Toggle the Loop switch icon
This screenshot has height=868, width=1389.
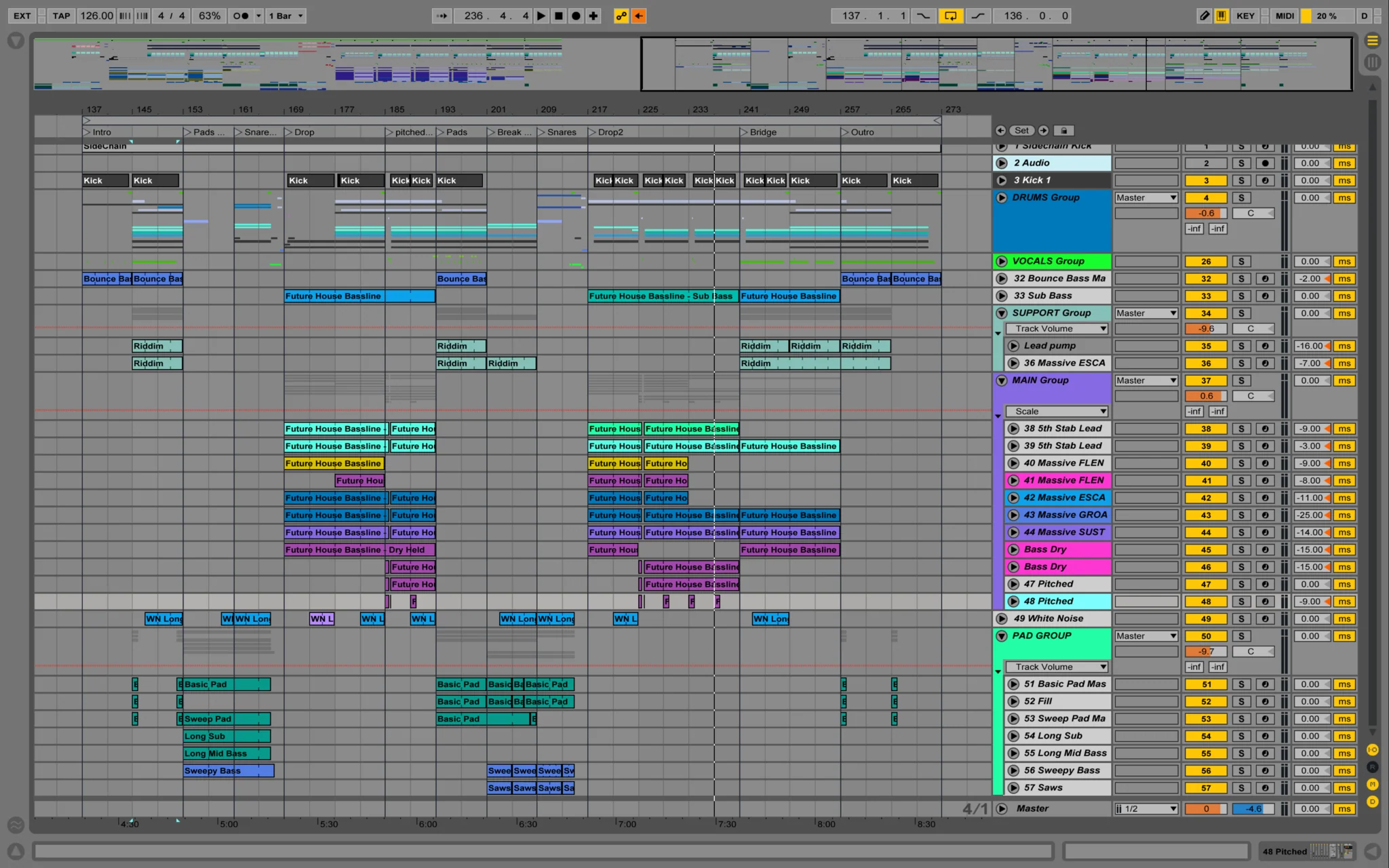[x=951, y=16]
